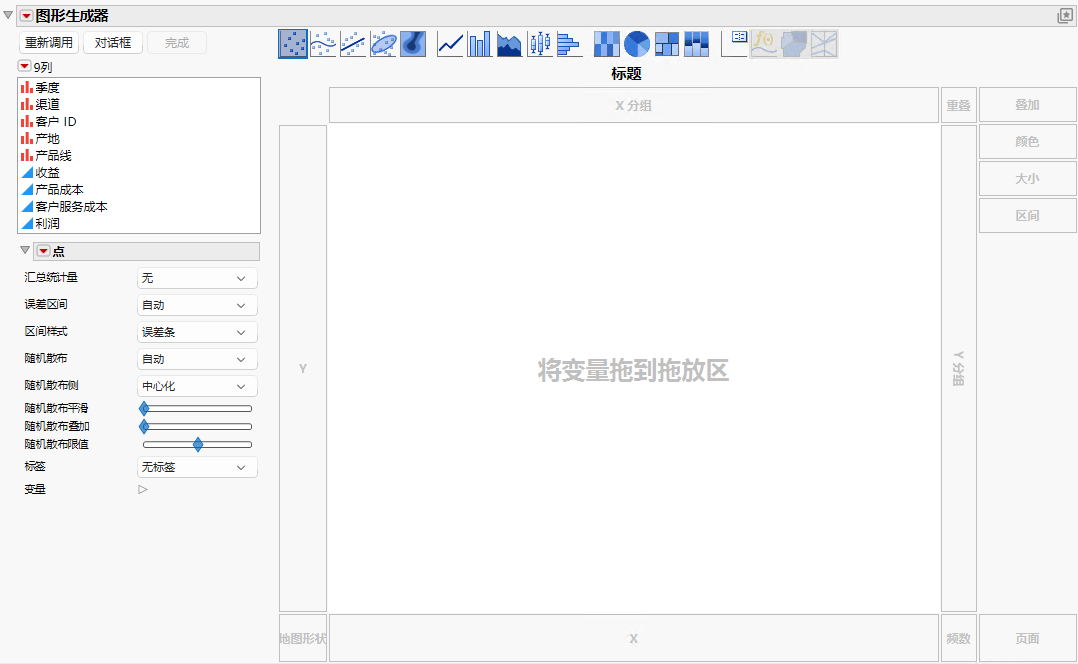Viewport: 1078px width, 664px height.
Task: Select the 产地 column
Action: coord(47,139)
